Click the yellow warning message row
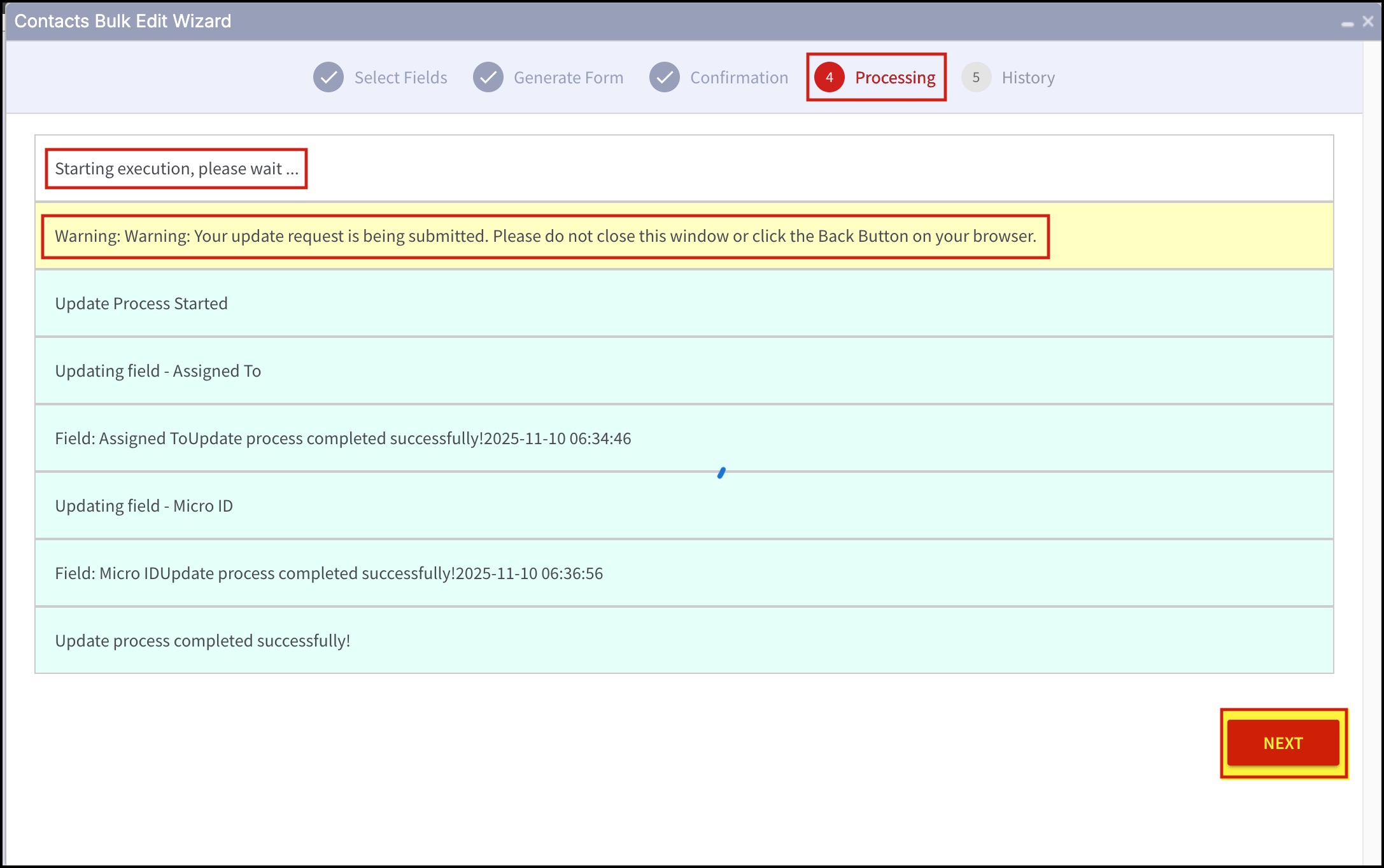Screen dimensions: 1384x868 point(545,236)
